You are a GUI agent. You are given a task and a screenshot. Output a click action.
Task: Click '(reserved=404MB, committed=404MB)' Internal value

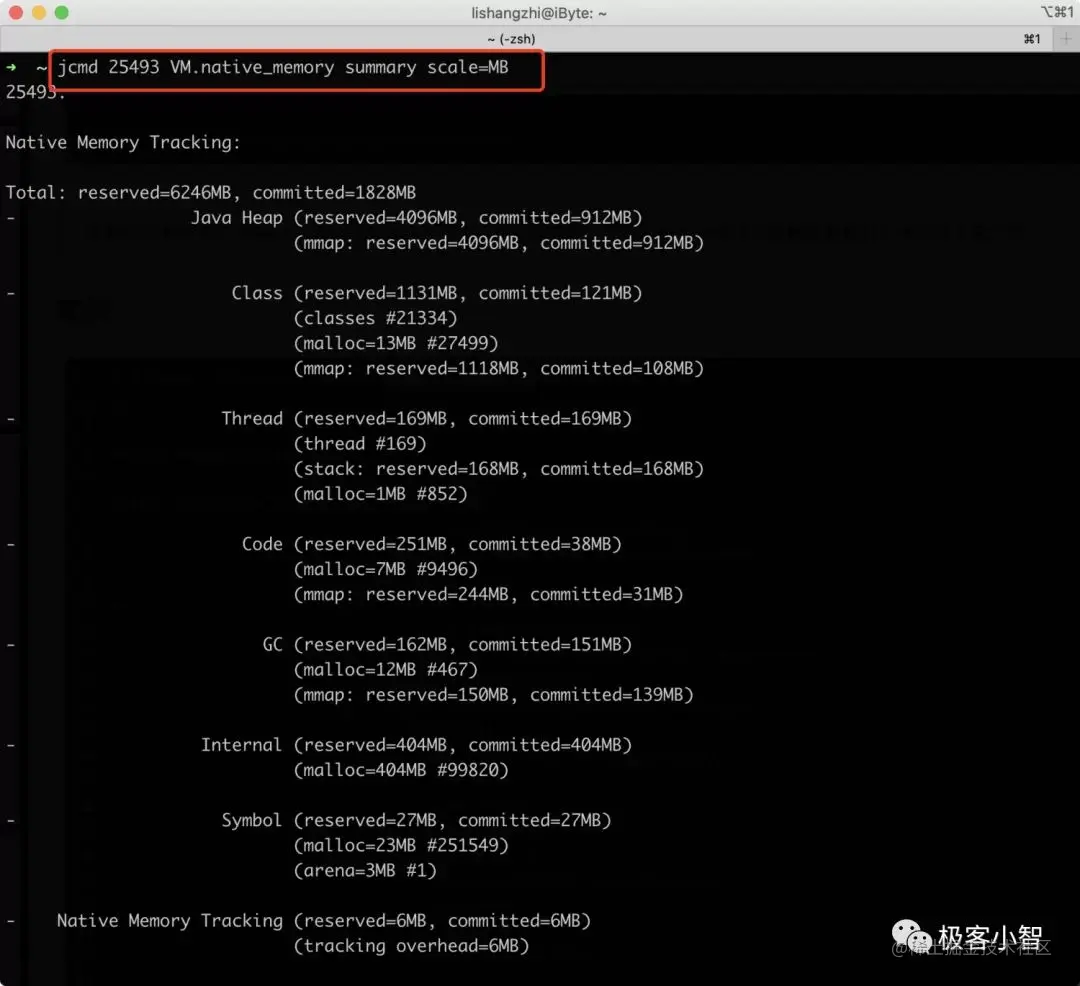463,745
